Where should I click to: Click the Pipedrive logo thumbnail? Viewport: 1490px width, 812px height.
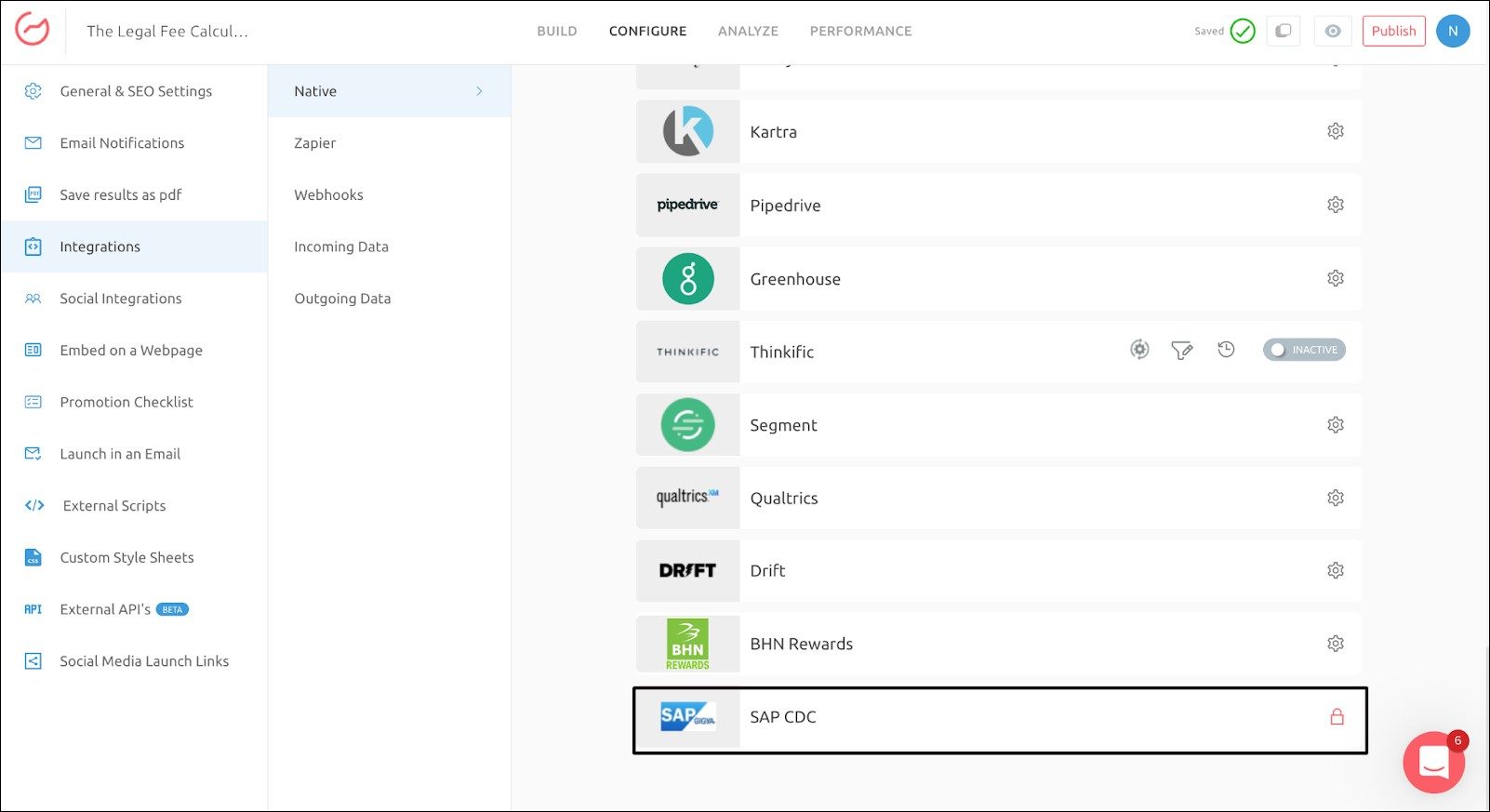[x=687, y=206]
